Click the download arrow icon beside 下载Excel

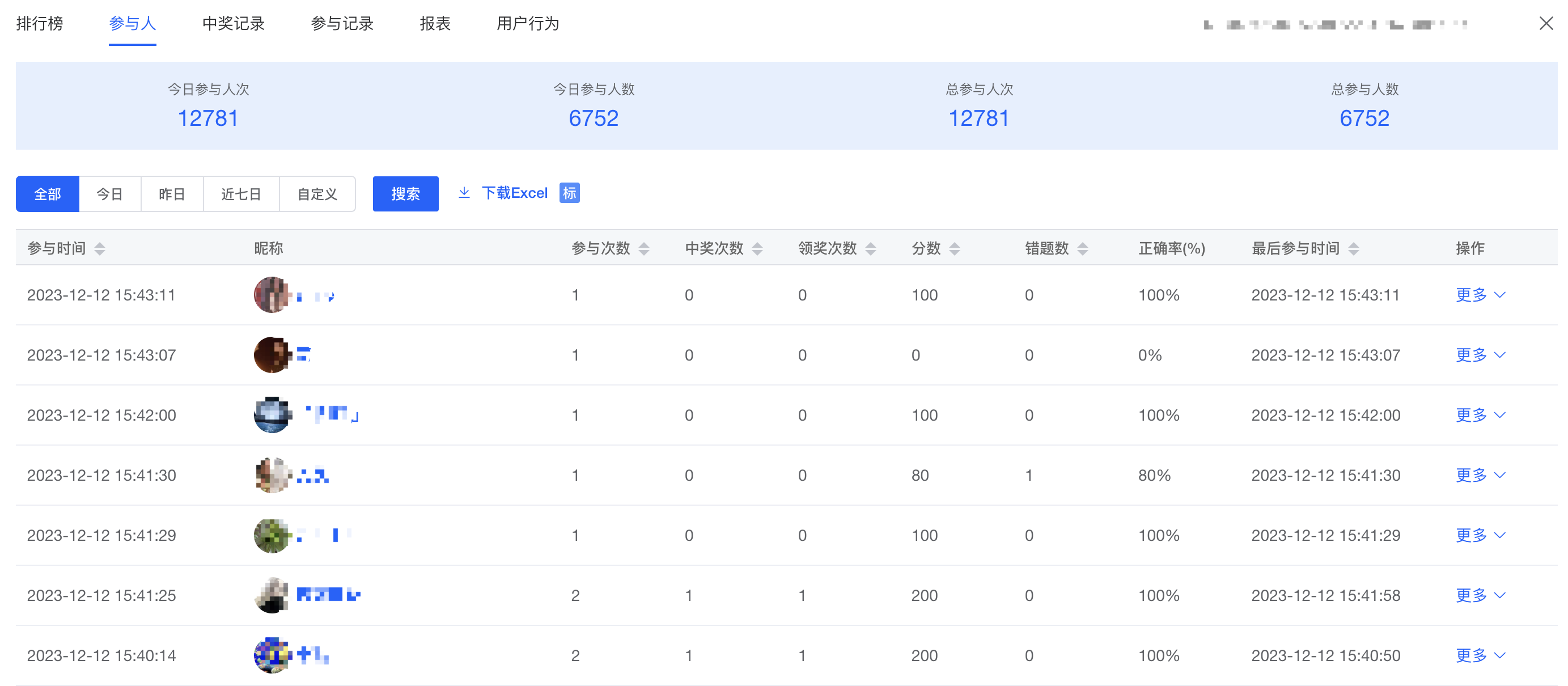point(464,193)
